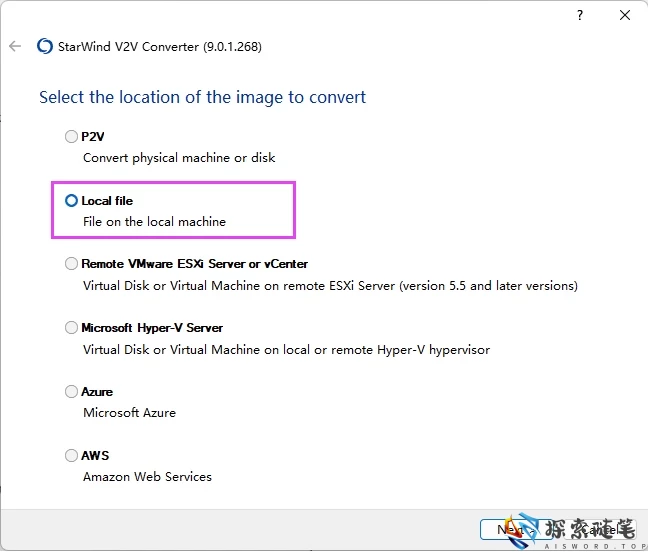Image resolution: width=648 pixels, height=552 pixels.
Task: Select the Azure radio option
Action: click(x=71, y=392)
